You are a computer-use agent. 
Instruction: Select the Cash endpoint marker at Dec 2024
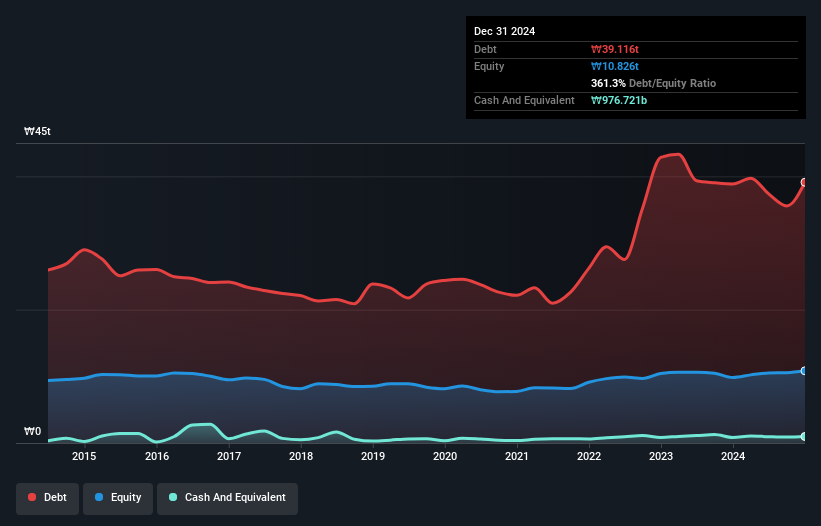pos(804,437)
